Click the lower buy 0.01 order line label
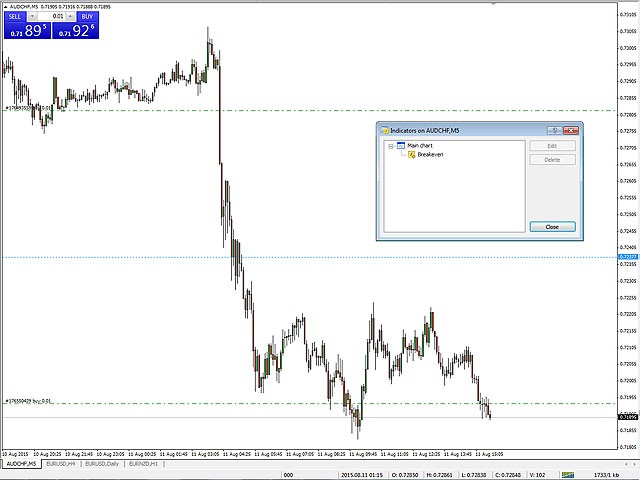Image resolution: width=640 pixels, height=480 pixels. pyautogui.click(x=28, y=401)
